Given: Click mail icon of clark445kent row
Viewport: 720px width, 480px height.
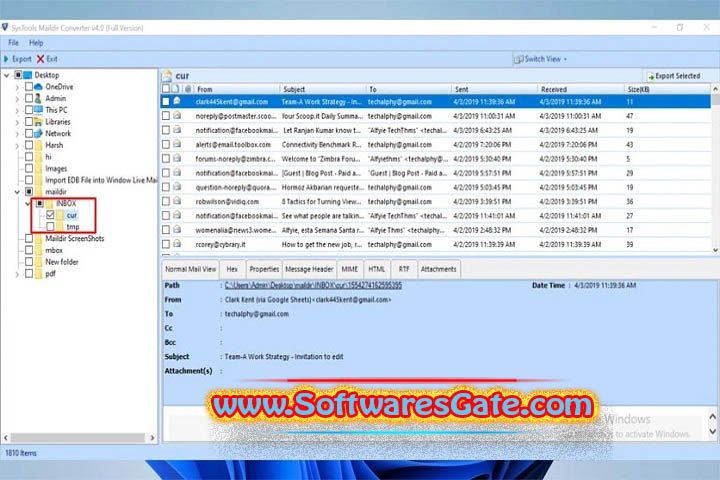Looking at the screenshot, I should click(177, 102).
